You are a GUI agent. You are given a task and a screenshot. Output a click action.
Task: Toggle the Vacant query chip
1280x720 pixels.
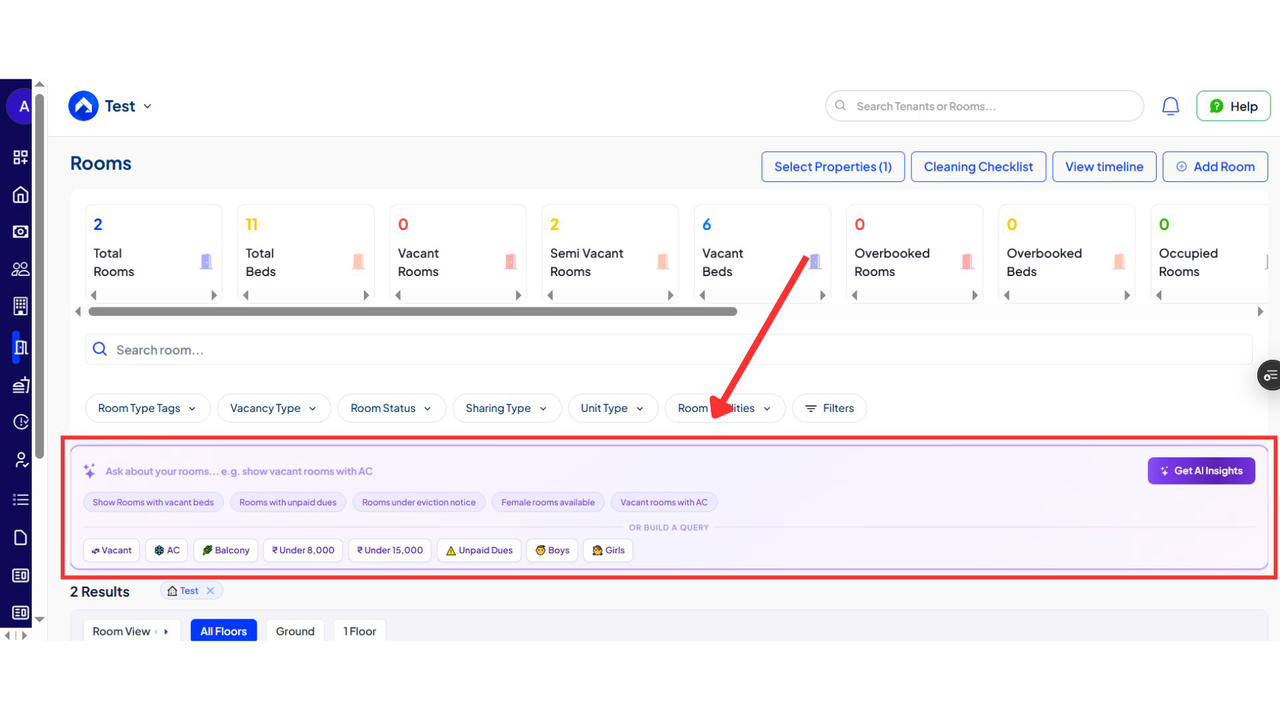[x=111, y=550]
